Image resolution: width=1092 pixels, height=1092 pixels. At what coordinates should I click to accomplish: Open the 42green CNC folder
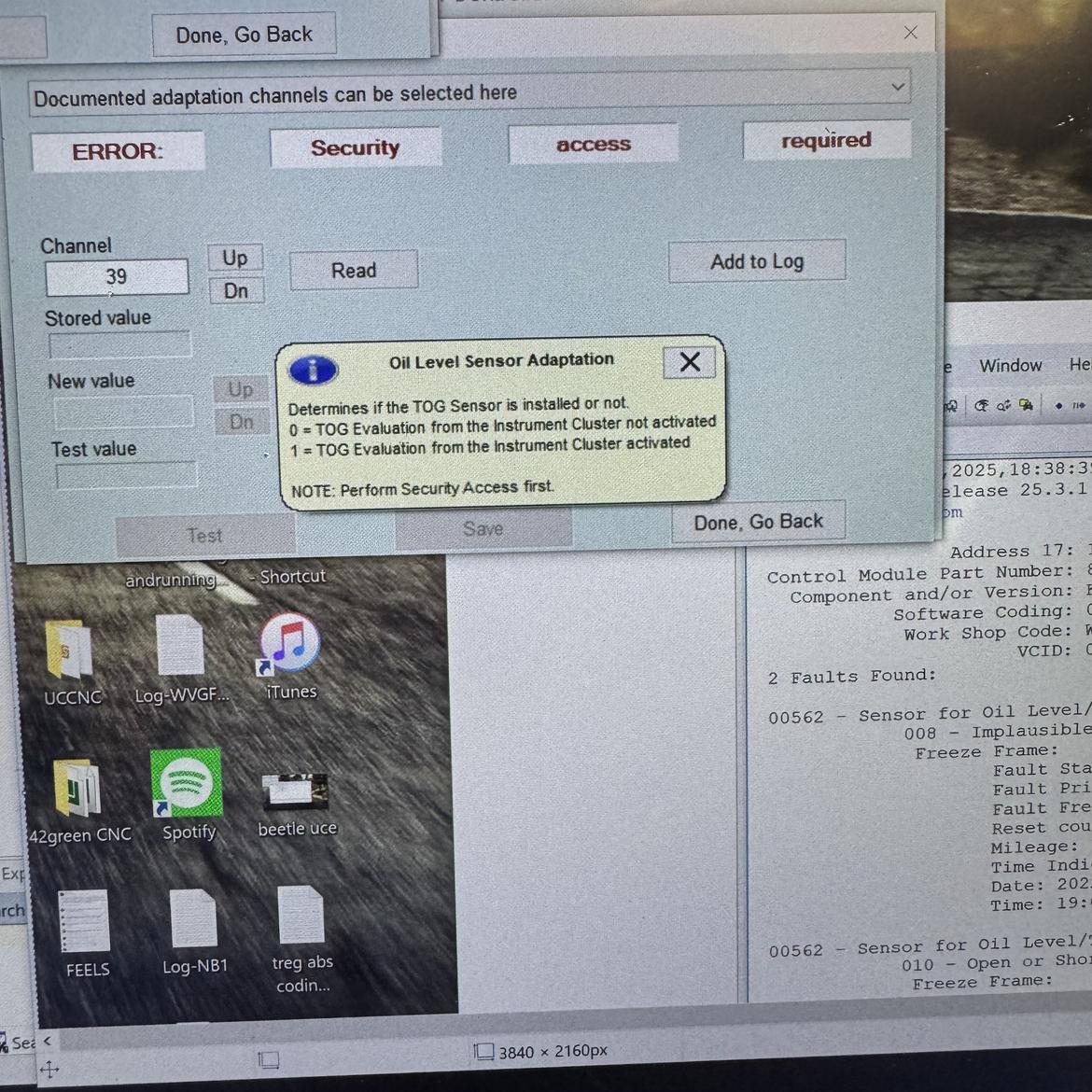pos(77,790)
